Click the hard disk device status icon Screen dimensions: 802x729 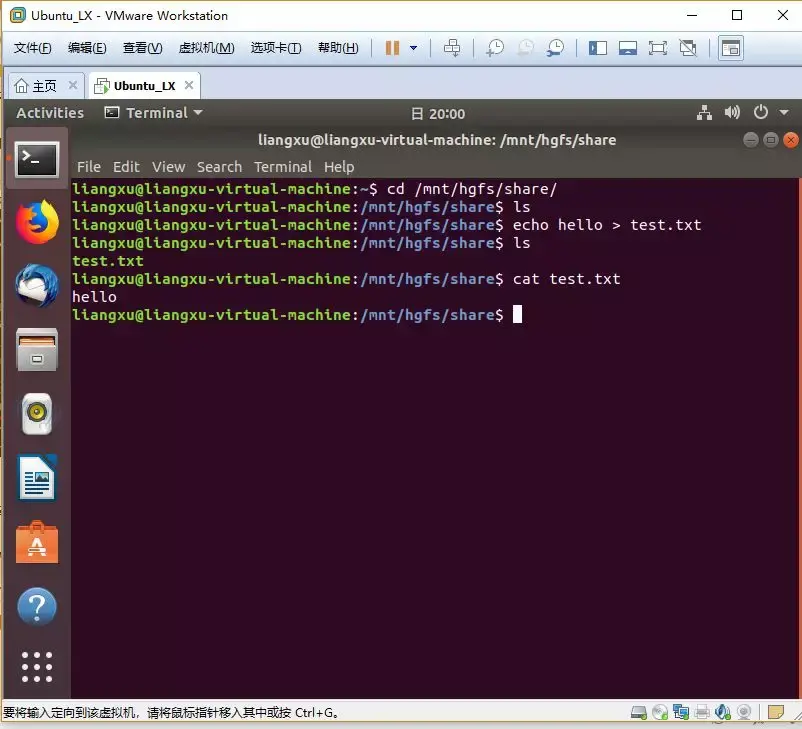tap(639, 712)
